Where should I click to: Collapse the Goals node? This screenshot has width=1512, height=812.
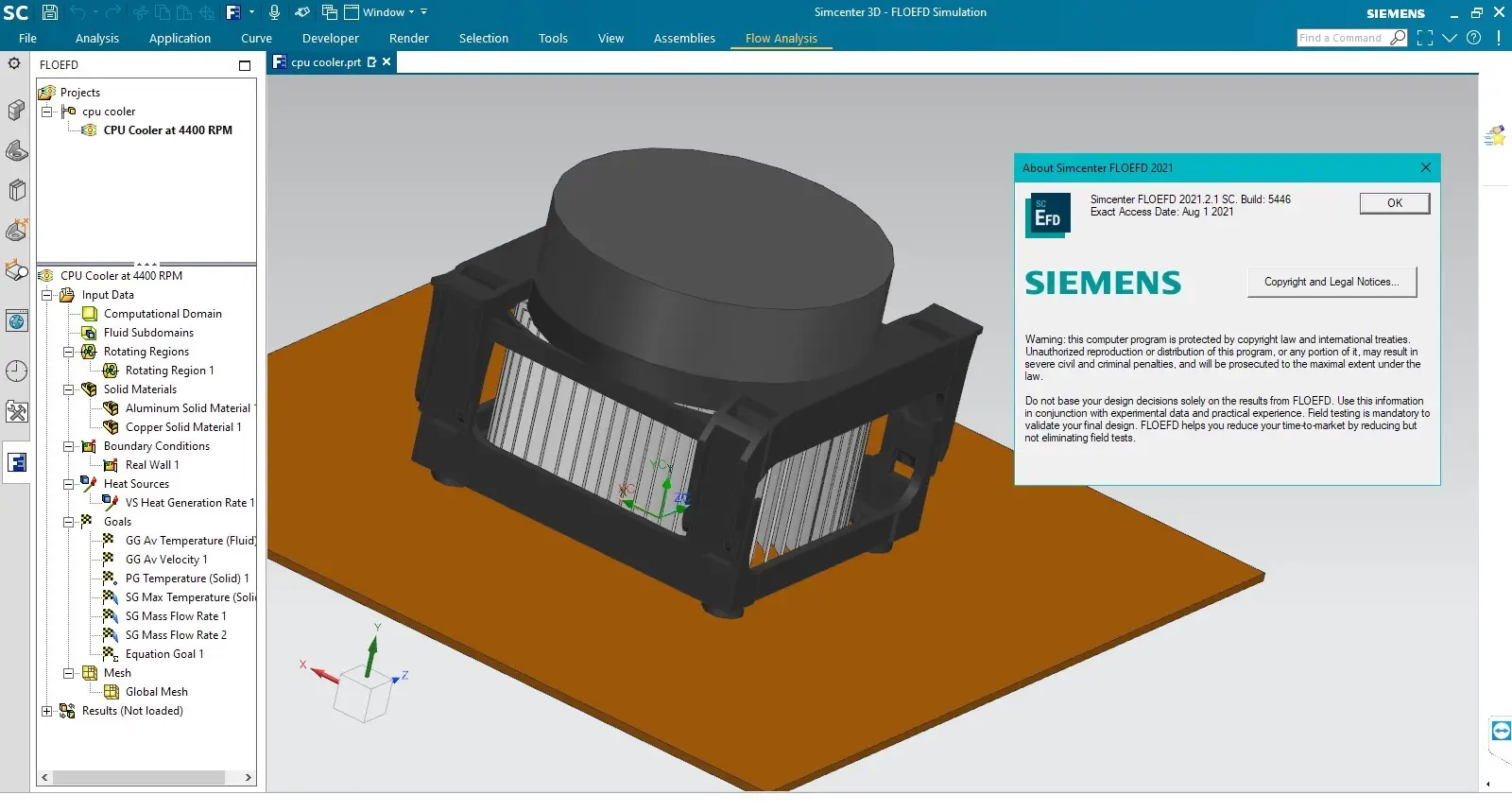click(68, 522)
